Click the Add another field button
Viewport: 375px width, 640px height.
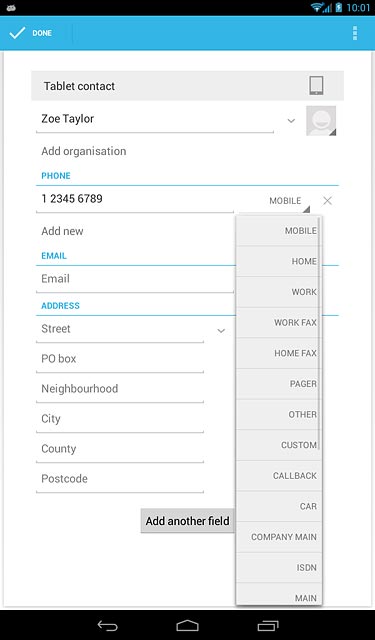(188, 521)
